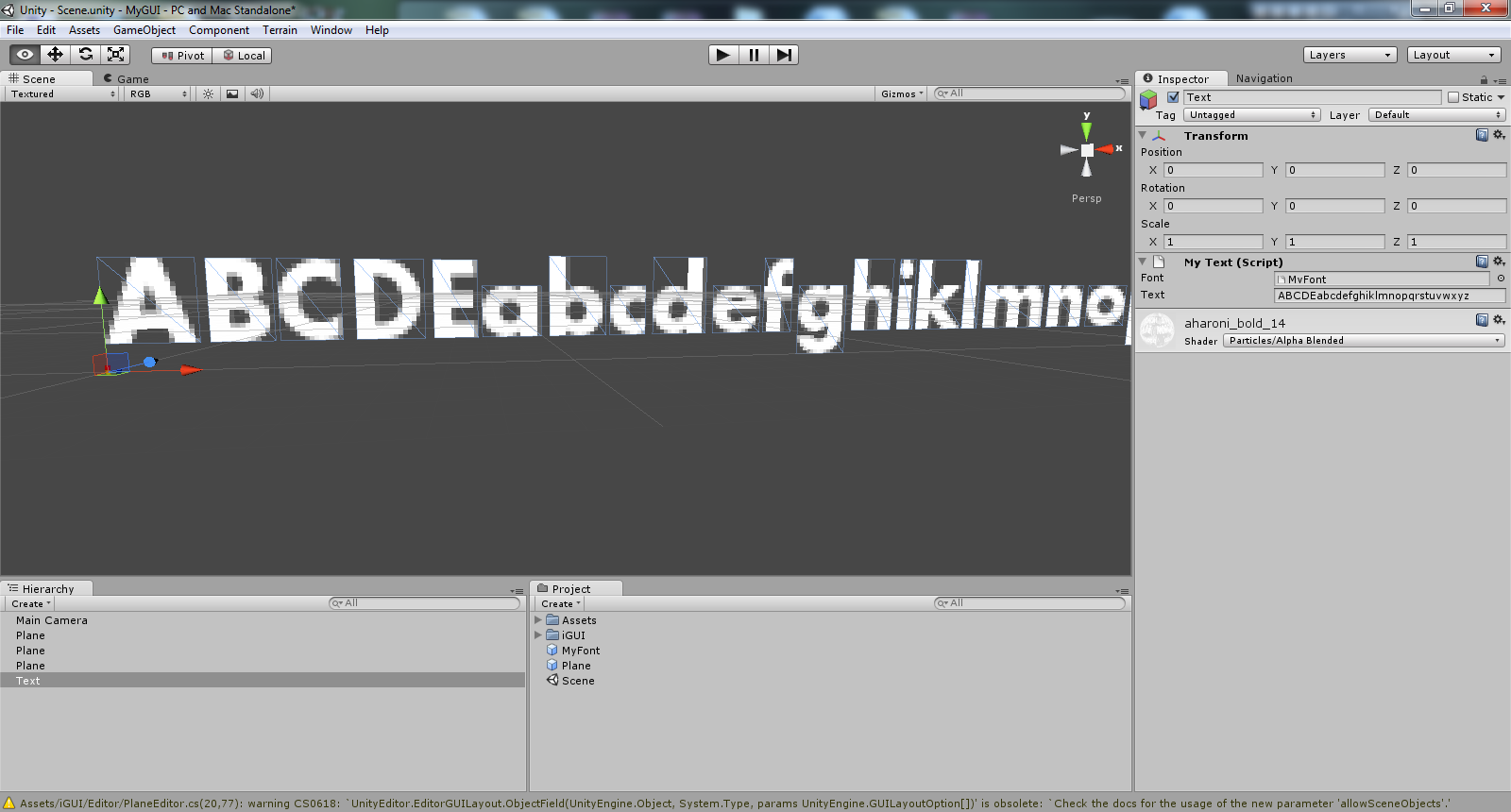The image size is (1511, 812).
Task: Expand the iGUI folder
Action: (x=538, y=635)
